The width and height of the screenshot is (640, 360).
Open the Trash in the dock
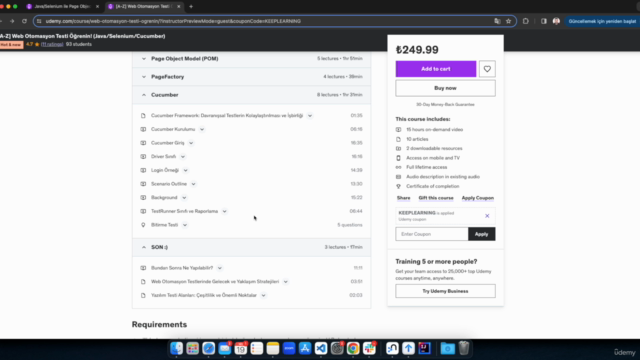click(464, 348)
